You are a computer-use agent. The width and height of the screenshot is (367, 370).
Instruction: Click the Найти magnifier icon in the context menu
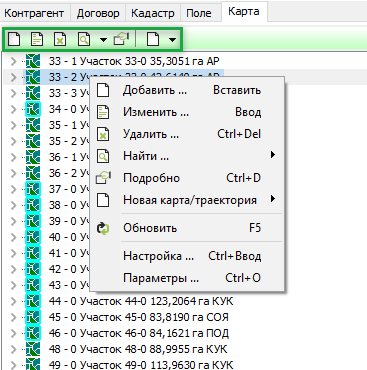coord(103,156)
